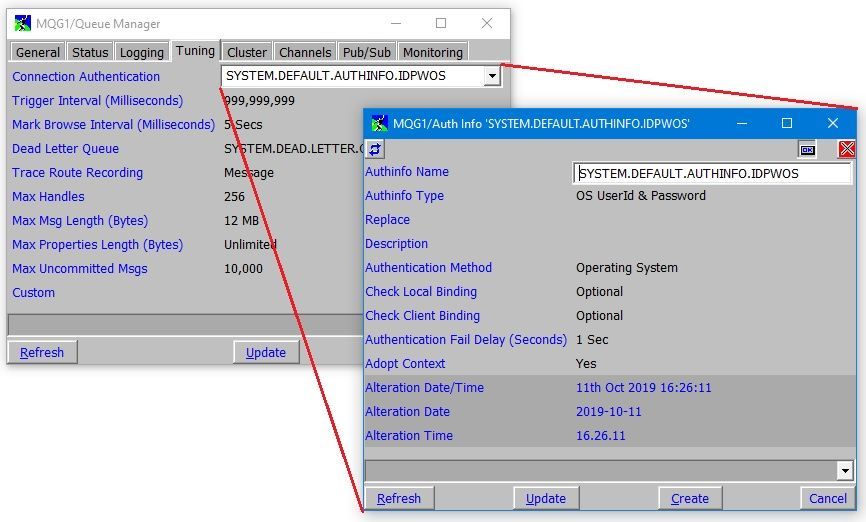This screenshot has width=866, height=522.
Task: Maximize the Auth Info window
Action: [787, 123]
